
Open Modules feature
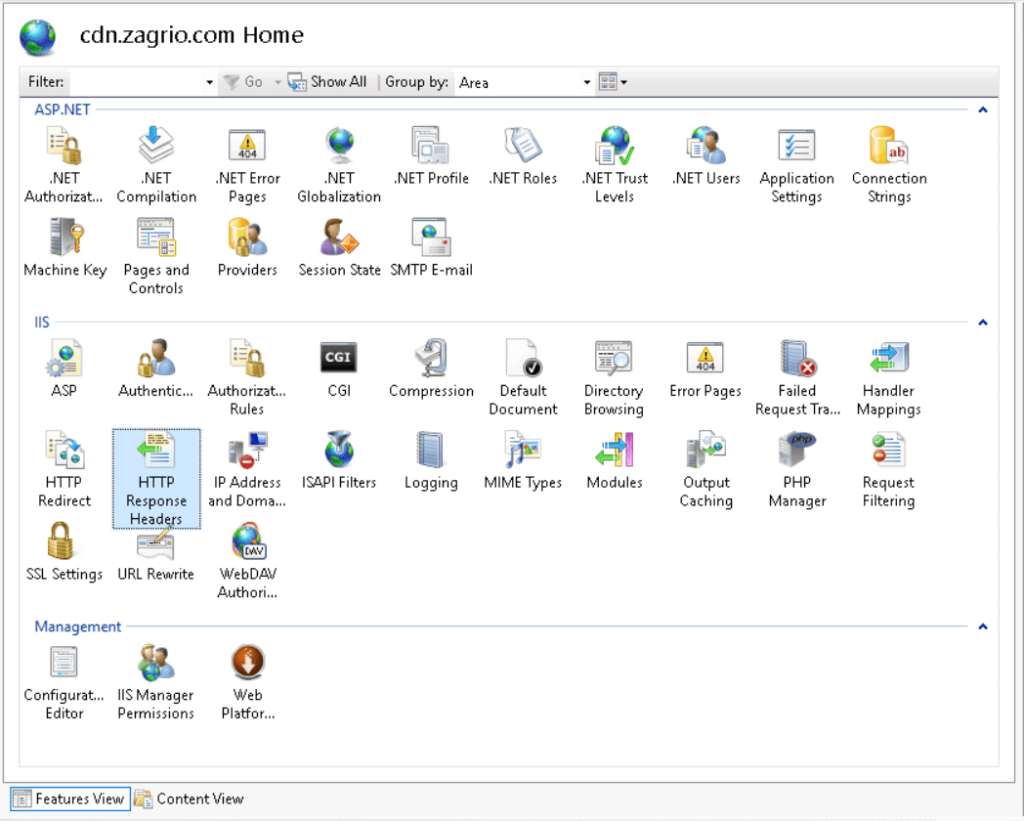pos(615,460)
